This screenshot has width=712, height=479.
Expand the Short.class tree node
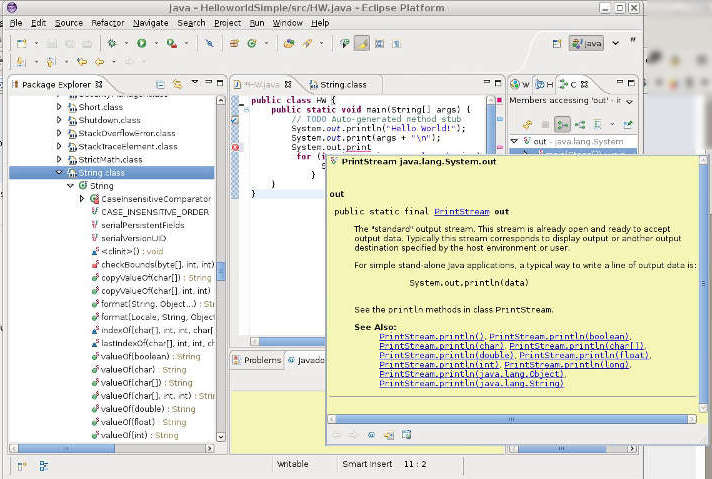tap(59, 107)
